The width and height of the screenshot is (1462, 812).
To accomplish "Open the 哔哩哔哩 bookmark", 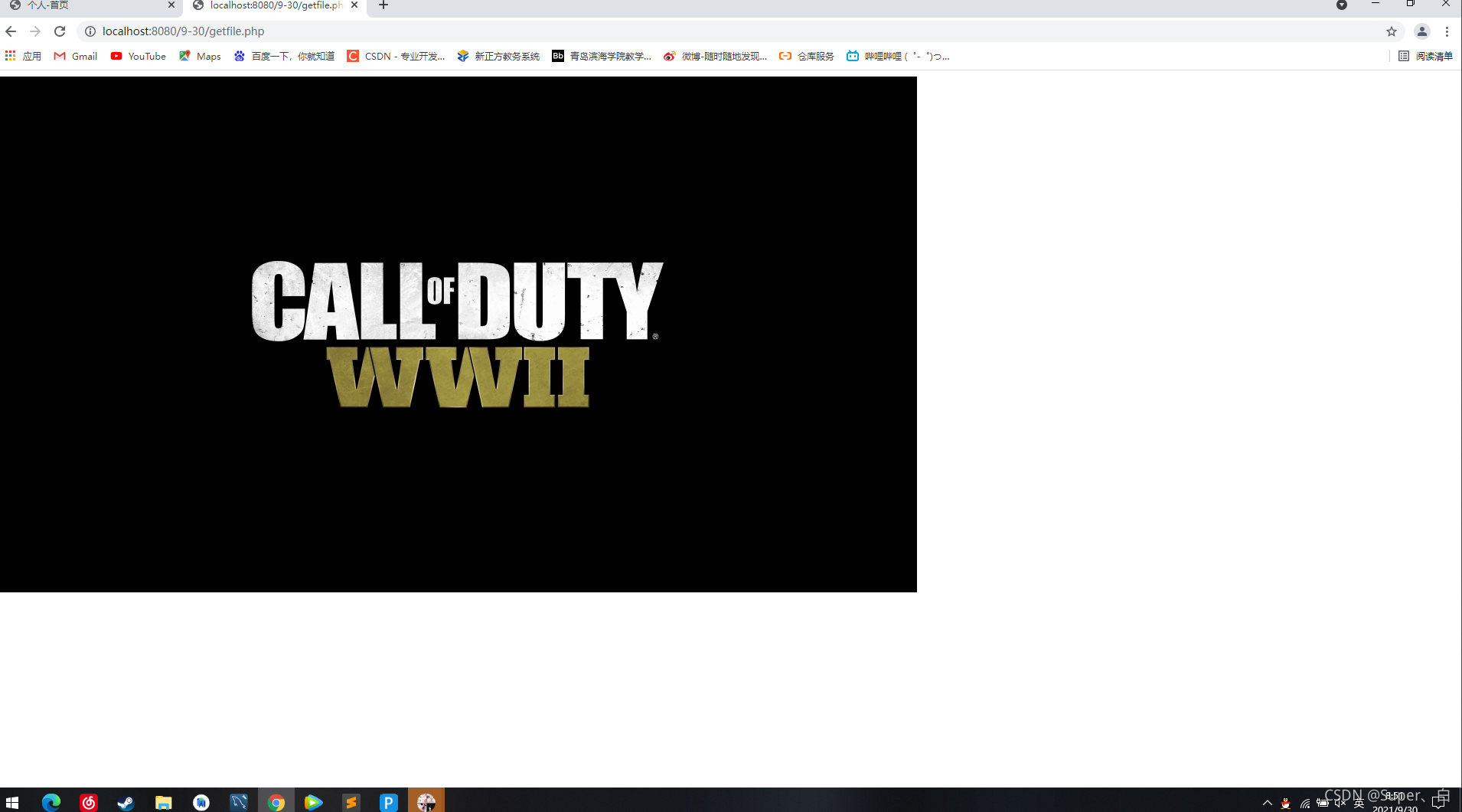I will (898, 56).
